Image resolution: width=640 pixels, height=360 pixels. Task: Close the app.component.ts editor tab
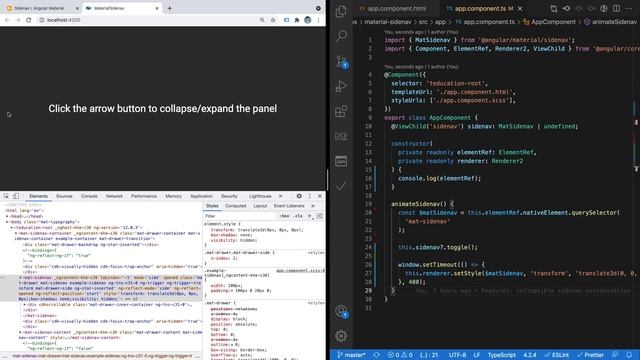coord(520,8)
